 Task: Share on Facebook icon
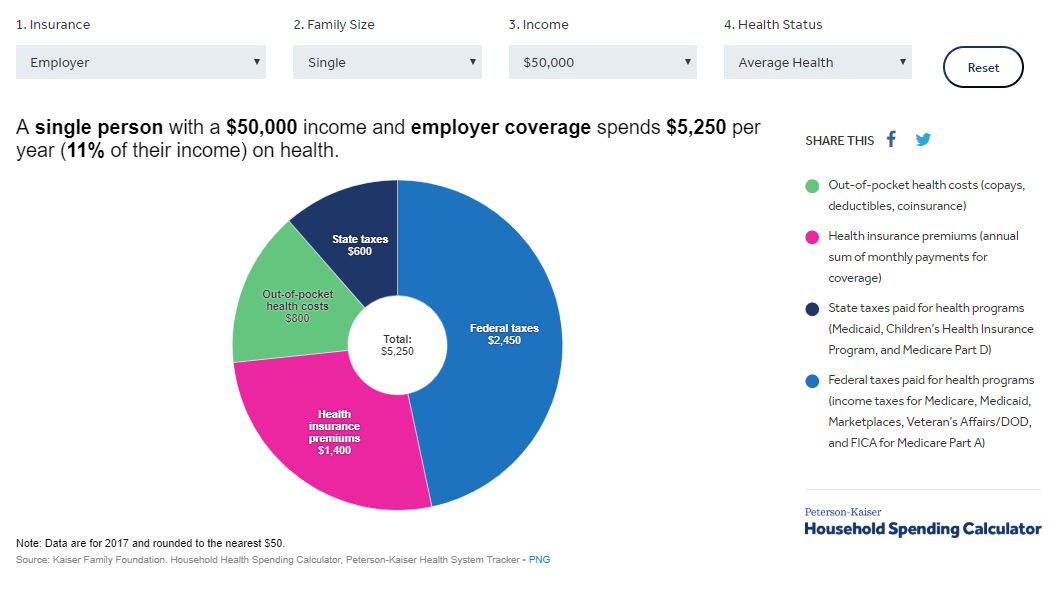892,139
